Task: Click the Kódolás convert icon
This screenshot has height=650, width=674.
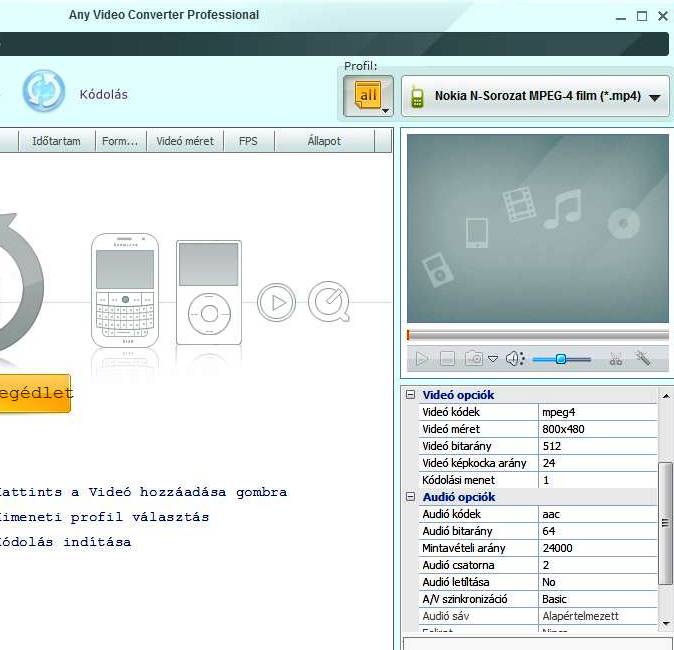Action: pyautogui.click(x=43, y=91)
